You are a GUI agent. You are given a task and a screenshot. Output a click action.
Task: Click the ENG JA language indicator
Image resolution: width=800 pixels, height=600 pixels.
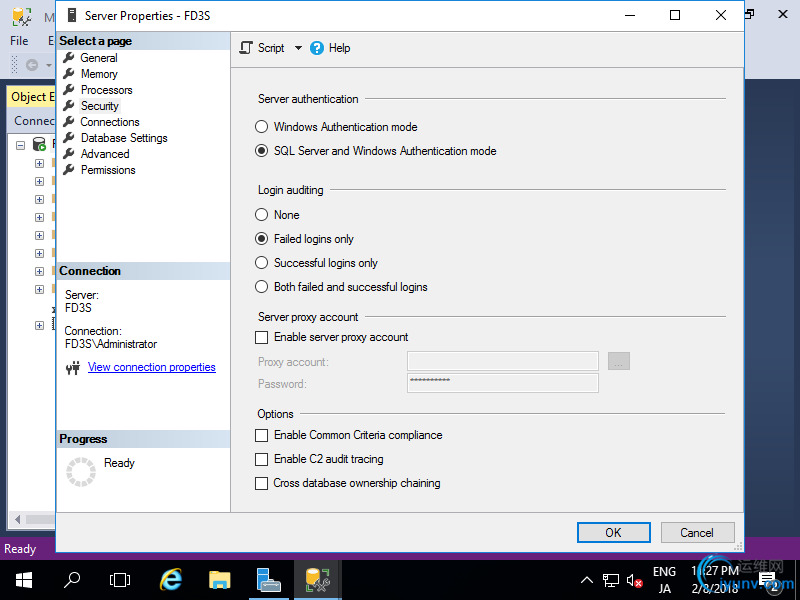click(664, 580)
